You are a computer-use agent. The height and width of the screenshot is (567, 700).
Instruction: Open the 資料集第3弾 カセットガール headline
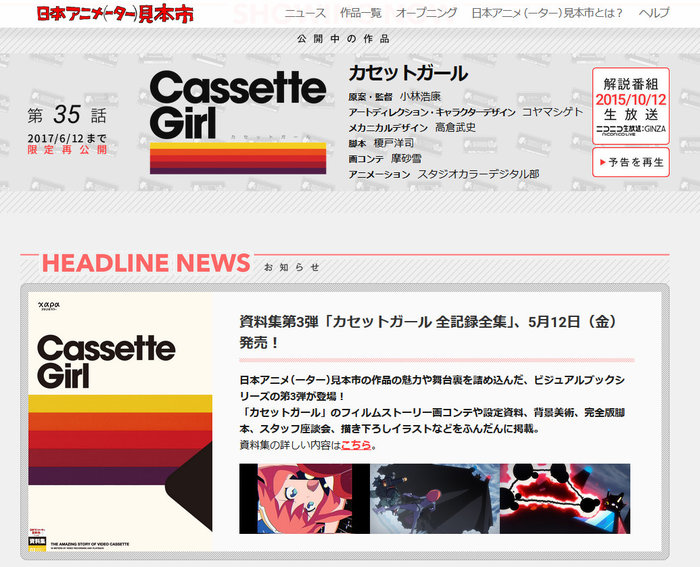tap(429, 332)
